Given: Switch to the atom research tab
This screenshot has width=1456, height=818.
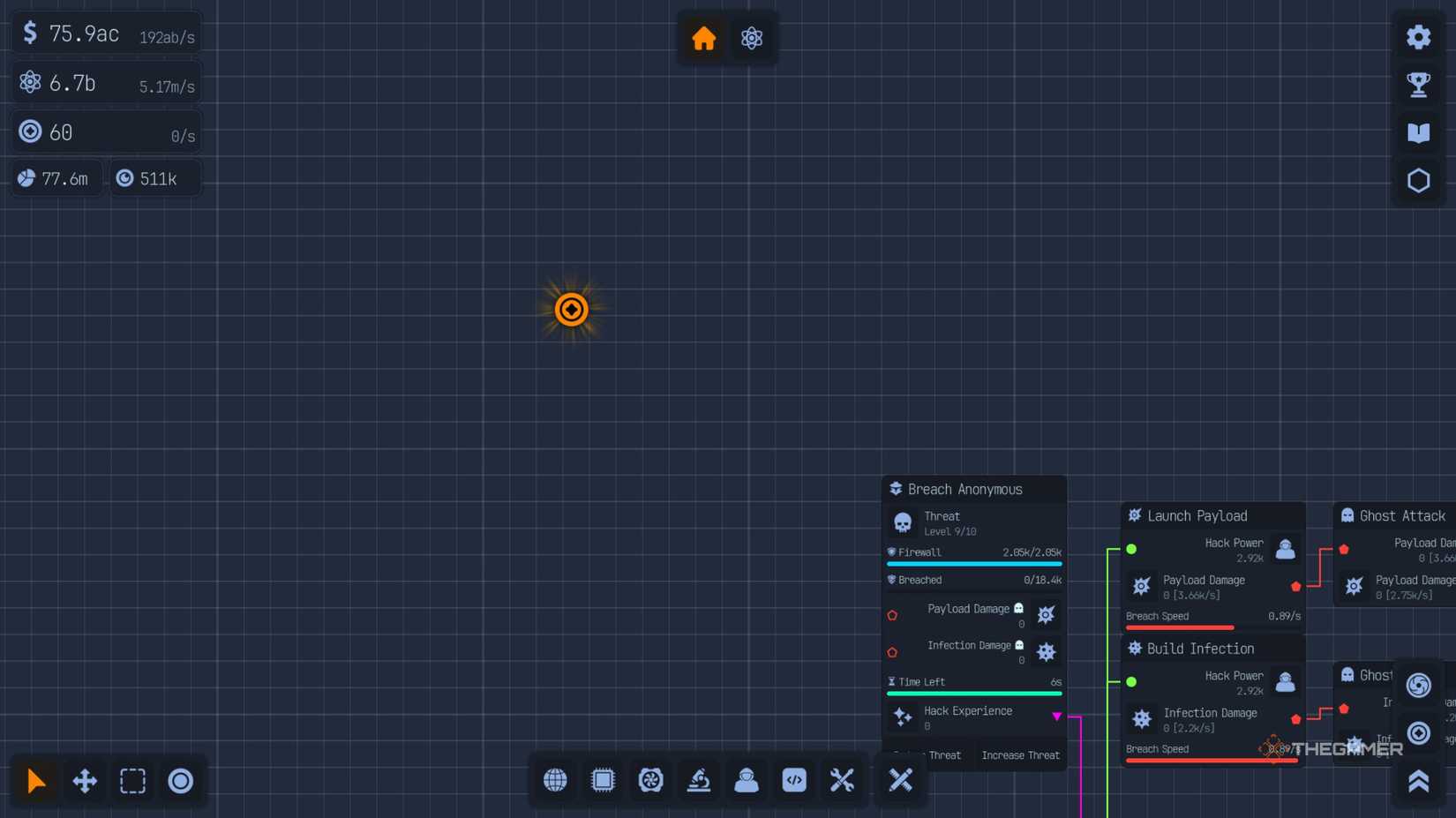Looking at the screenshot, I should point(752,39).
